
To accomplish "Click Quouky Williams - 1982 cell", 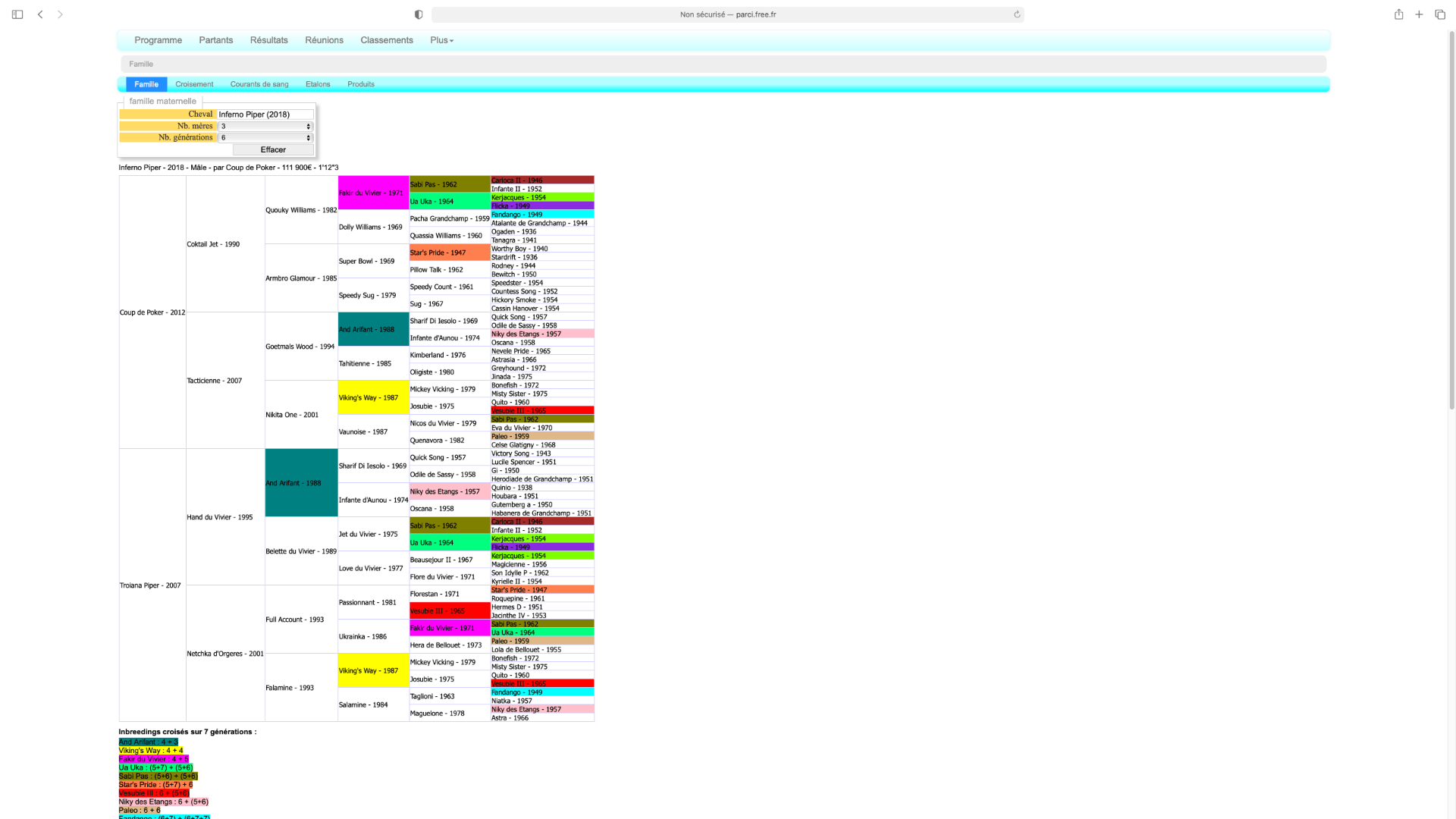I will 301,210.
